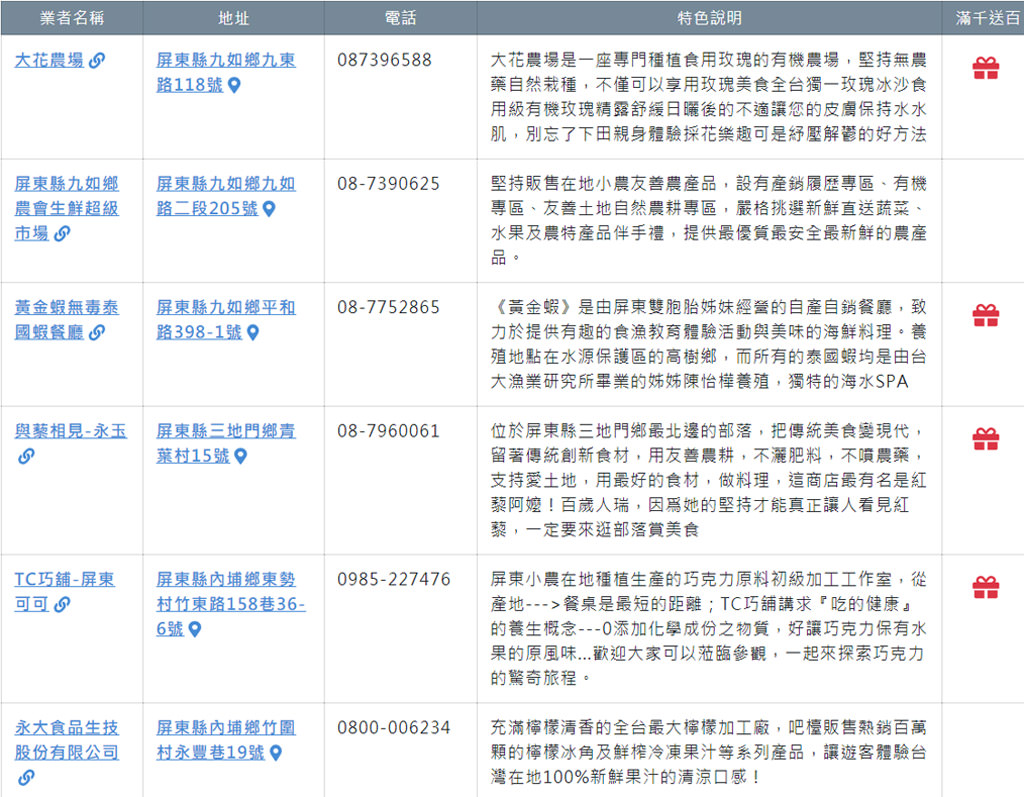
Task: Click the link icon under 與藜相見-永玉
Action: pos(26,457)
